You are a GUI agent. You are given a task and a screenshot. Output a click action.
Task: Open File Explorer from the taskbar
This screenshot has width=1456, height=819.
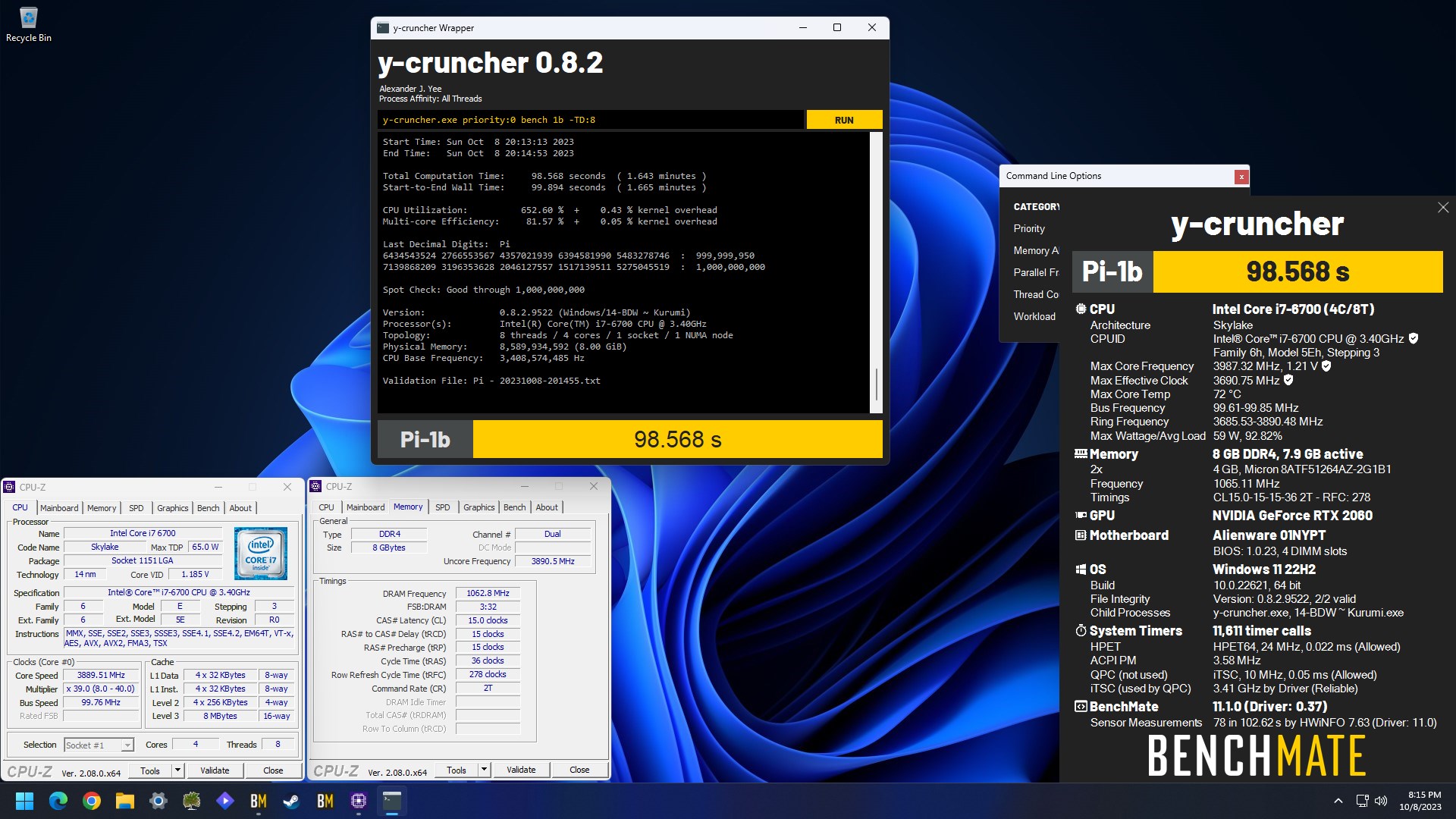pos(124,801)
